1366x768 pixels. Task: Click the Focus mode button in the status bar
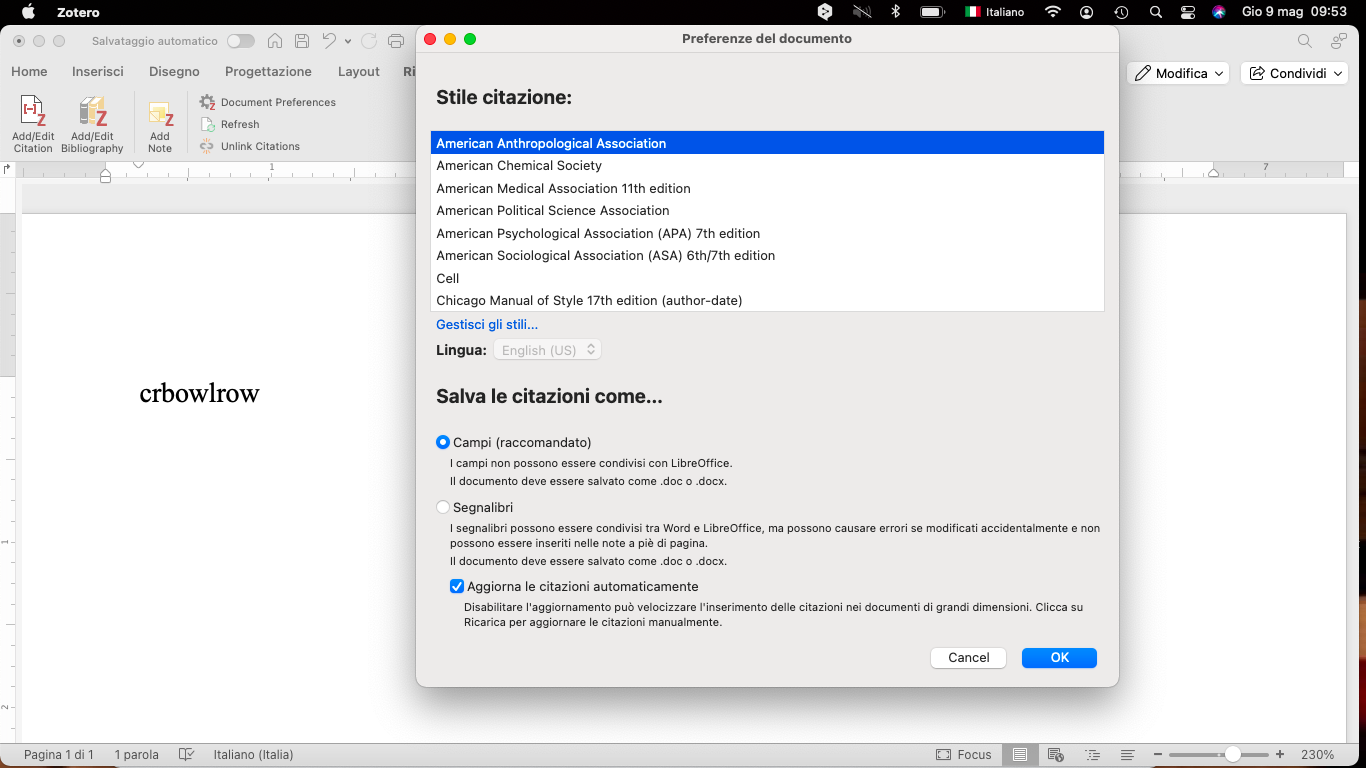(964, 755)
